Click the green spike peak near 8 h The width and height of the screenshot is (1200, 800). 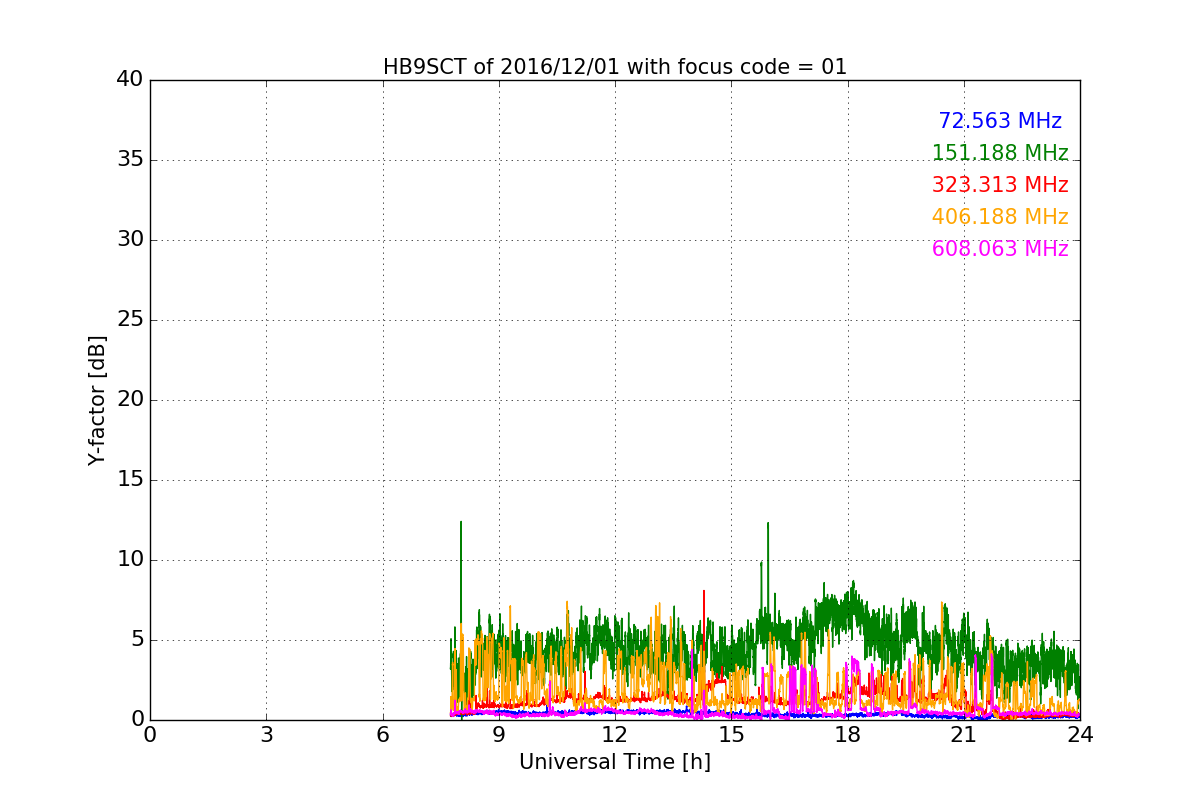click(x=461, y=522)
